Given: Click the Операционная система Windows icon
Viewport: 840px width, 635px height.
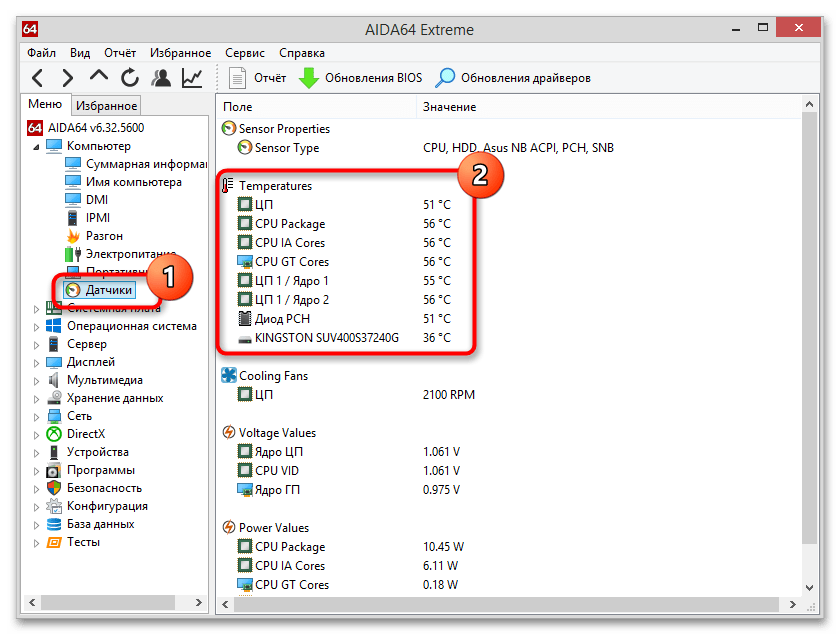Looking at the screenshot, I should coord(54,326).
